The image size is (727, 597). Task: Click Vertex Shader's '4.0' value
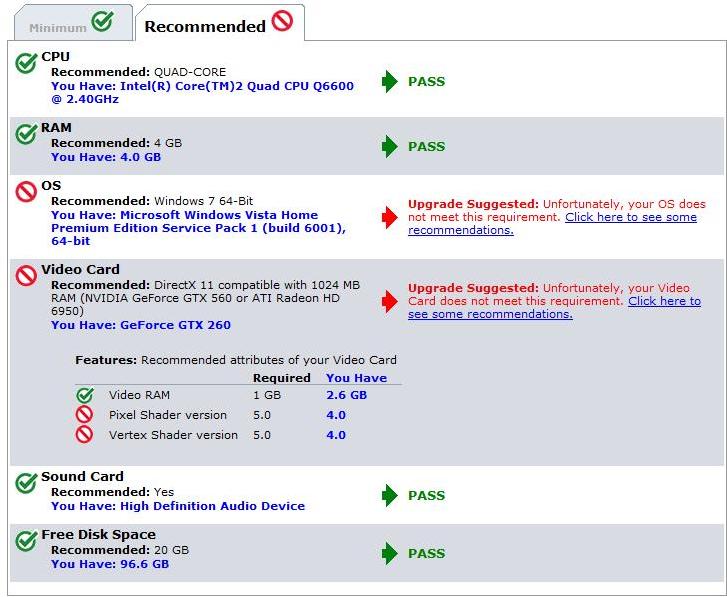(336, 435)
